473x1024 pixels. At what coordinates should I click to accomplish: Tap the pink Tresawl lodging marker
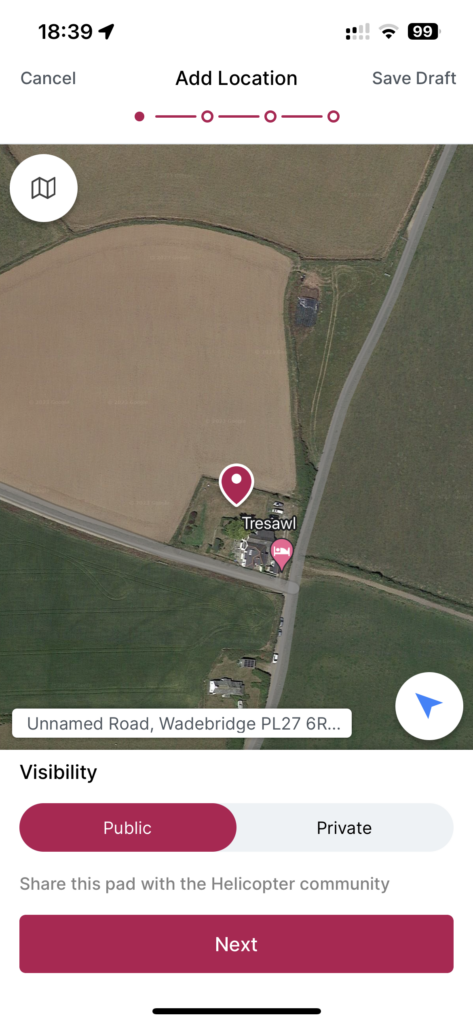tap(282, 554)
